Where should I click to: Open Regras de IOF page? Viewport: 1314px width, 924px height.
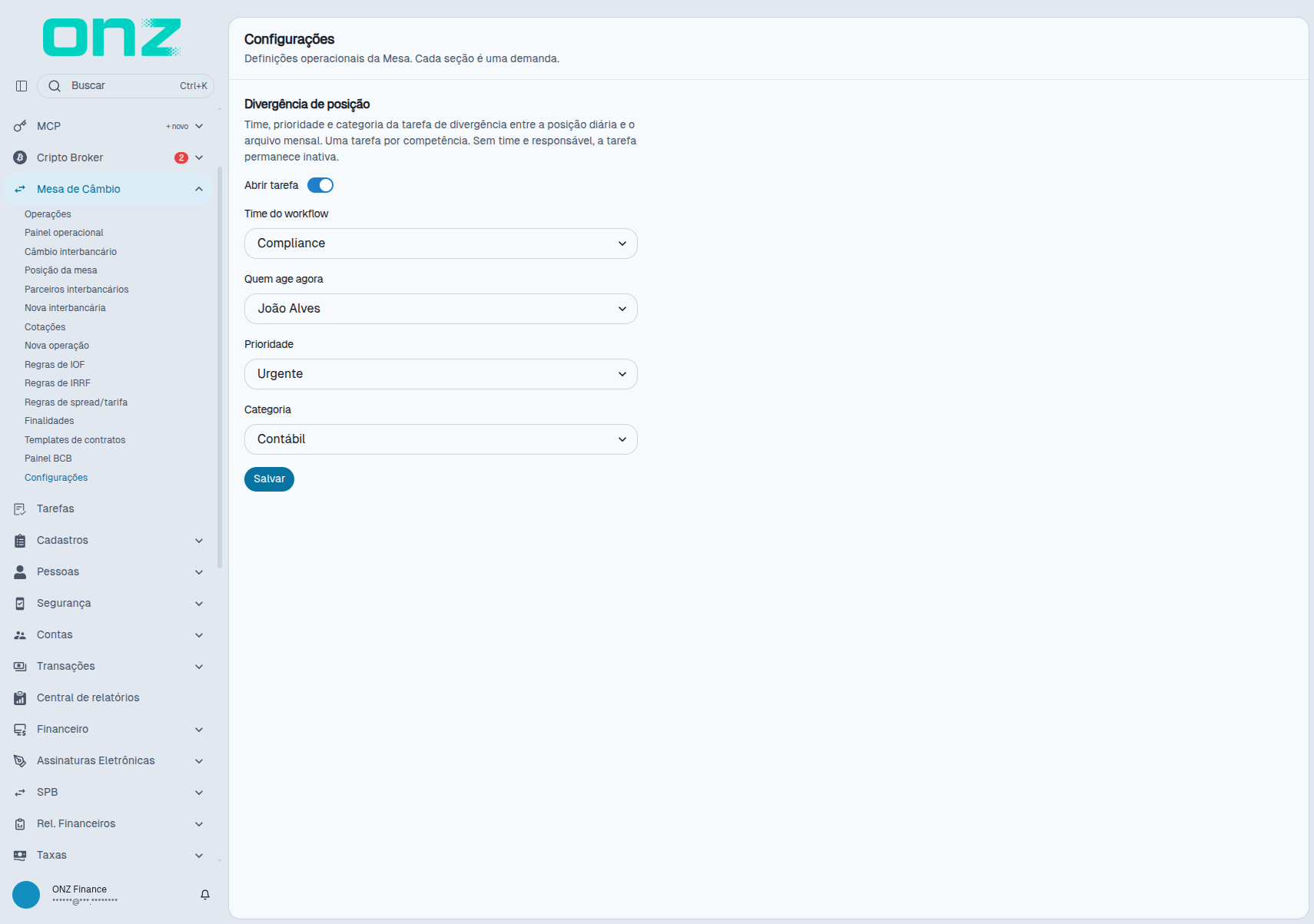55,365
